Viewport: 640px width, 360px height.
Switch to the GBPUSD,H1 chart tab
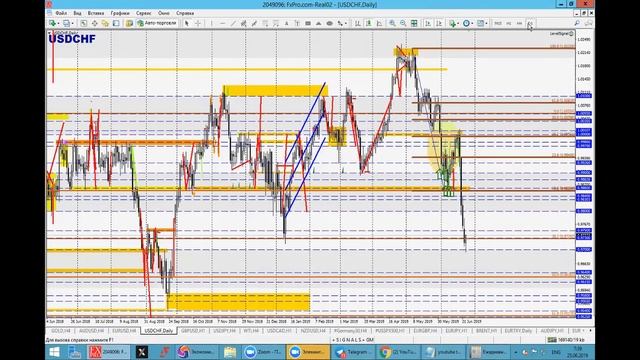pyautogui.click(x=193, y=331)
